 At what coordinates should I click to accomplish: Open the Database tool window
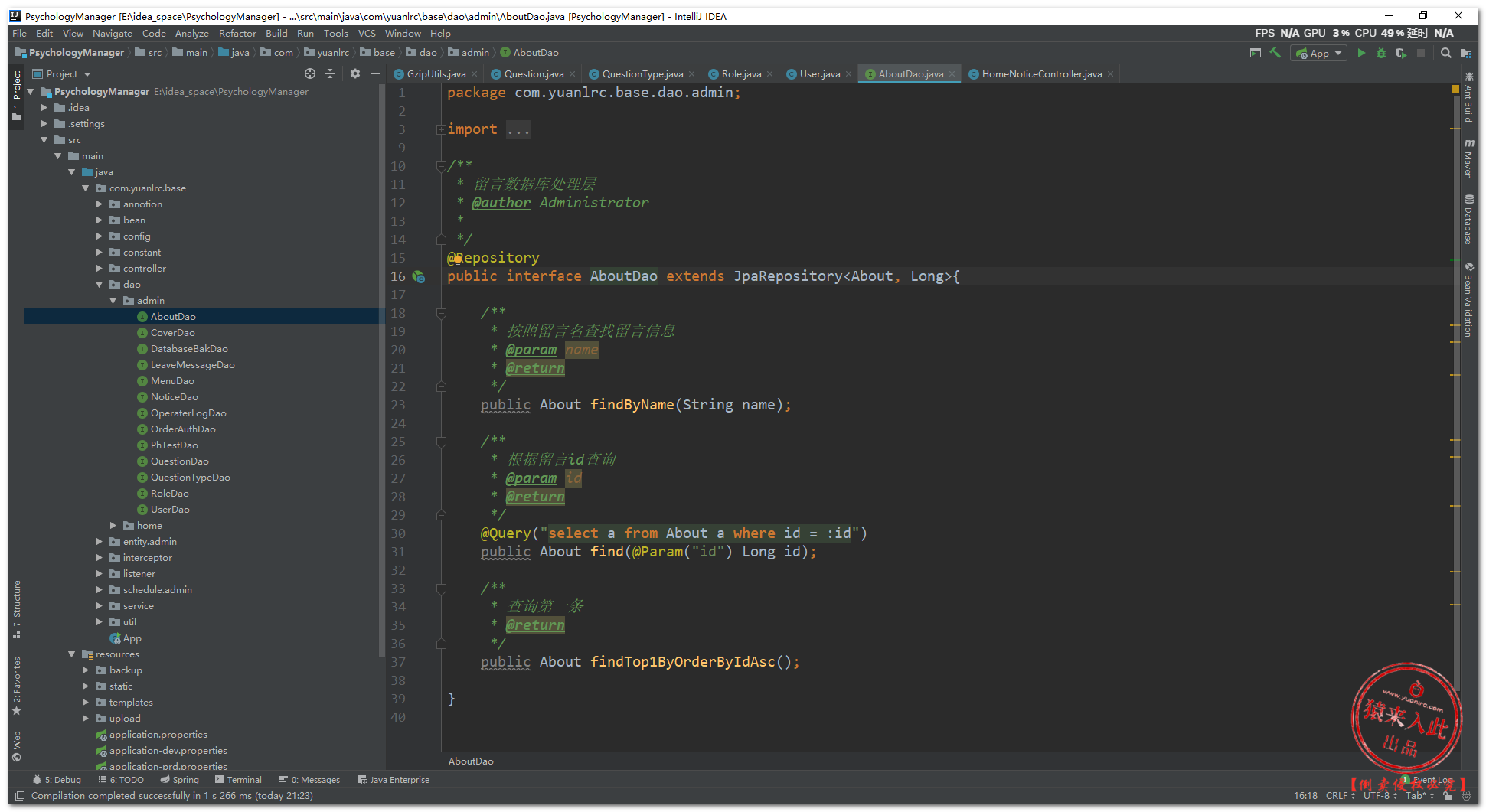(1468, 220)
